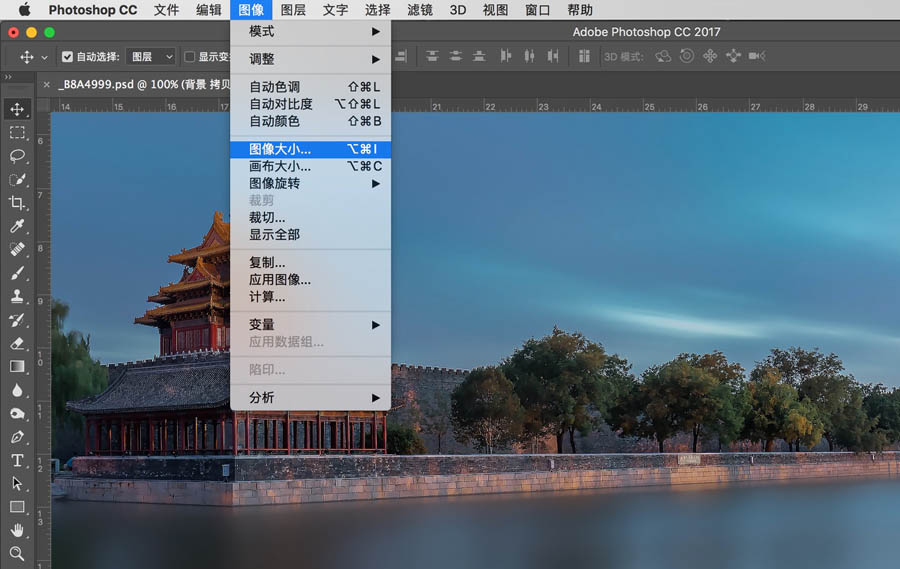The height and width of the screenshot is (569, 900).
Task: Select the Rectangular Marquee tool
Action: pos(17,133)
